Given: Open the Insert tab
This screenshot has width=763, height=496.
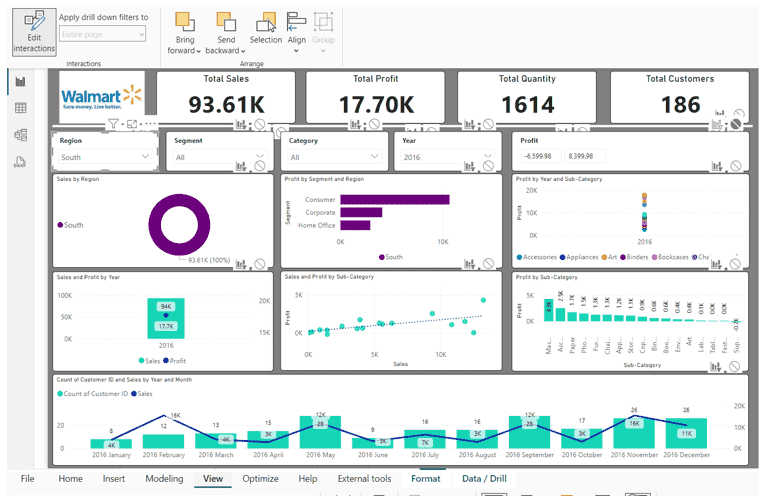Looking at the screenshot, I should tap(114, 478).
